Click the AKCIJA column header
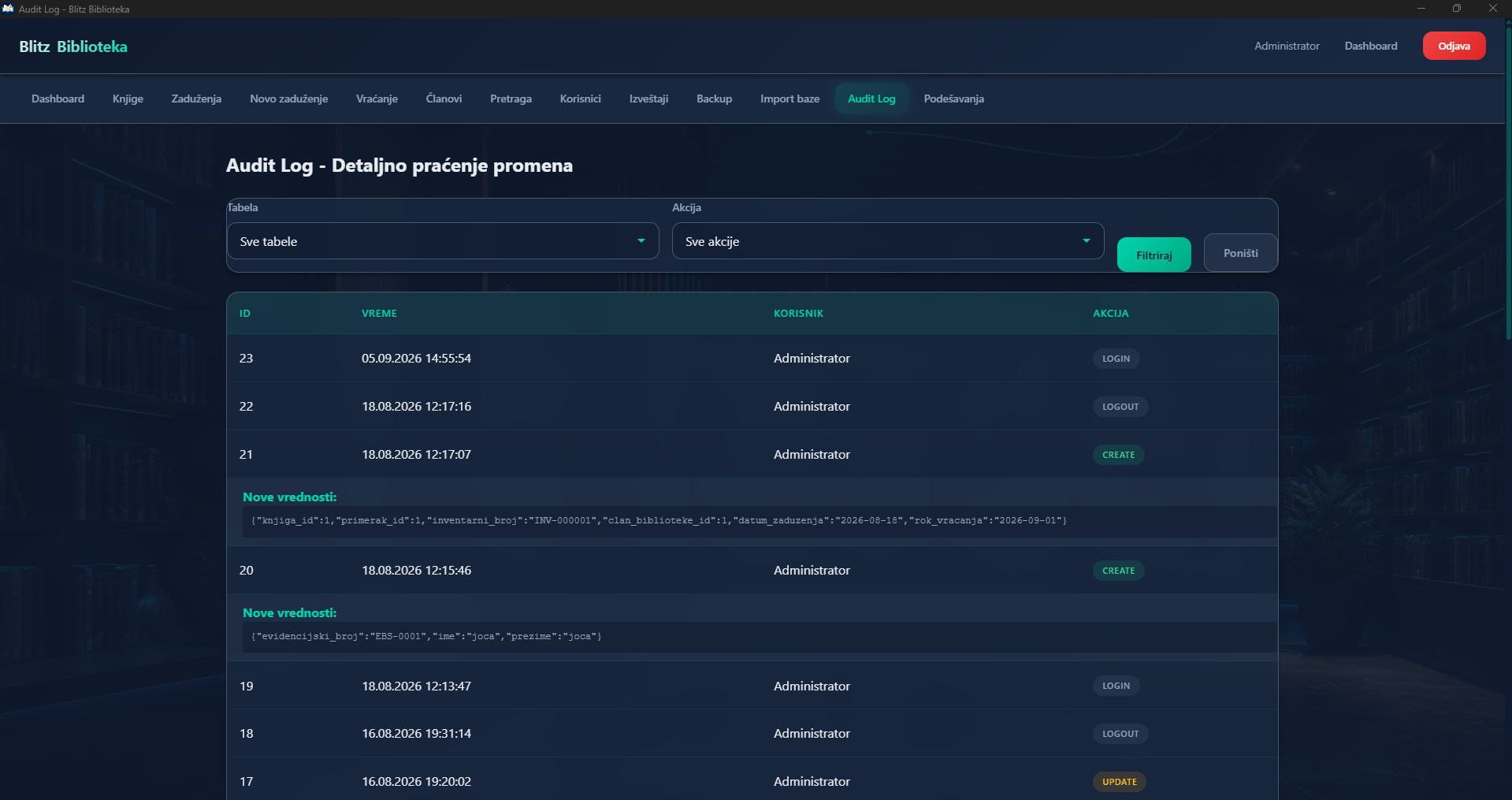The height and width of the screenshot is (800, 1512). [1110, 313]
